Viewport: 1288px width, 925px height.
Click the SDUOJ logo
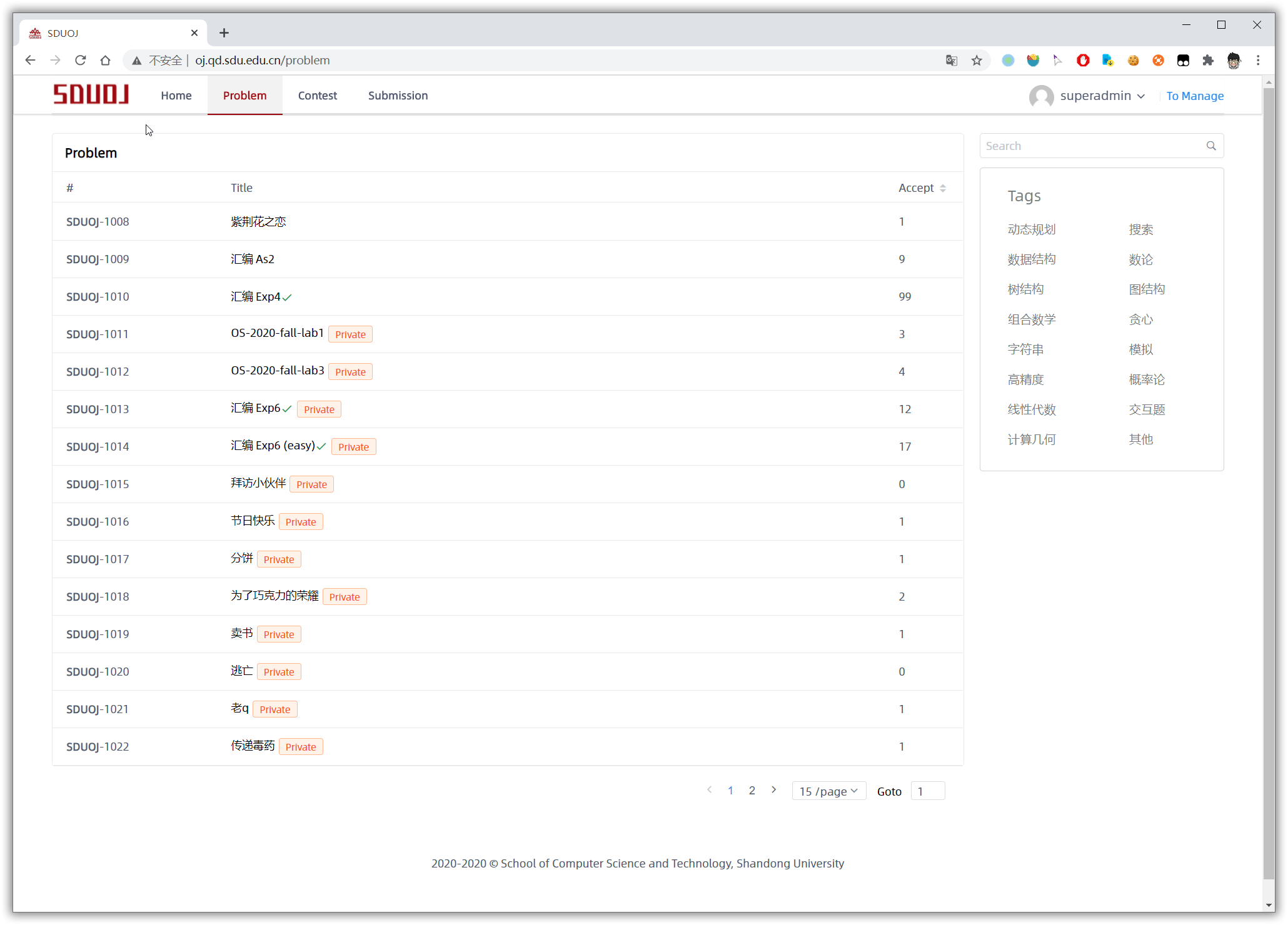(x=91, y=94)
